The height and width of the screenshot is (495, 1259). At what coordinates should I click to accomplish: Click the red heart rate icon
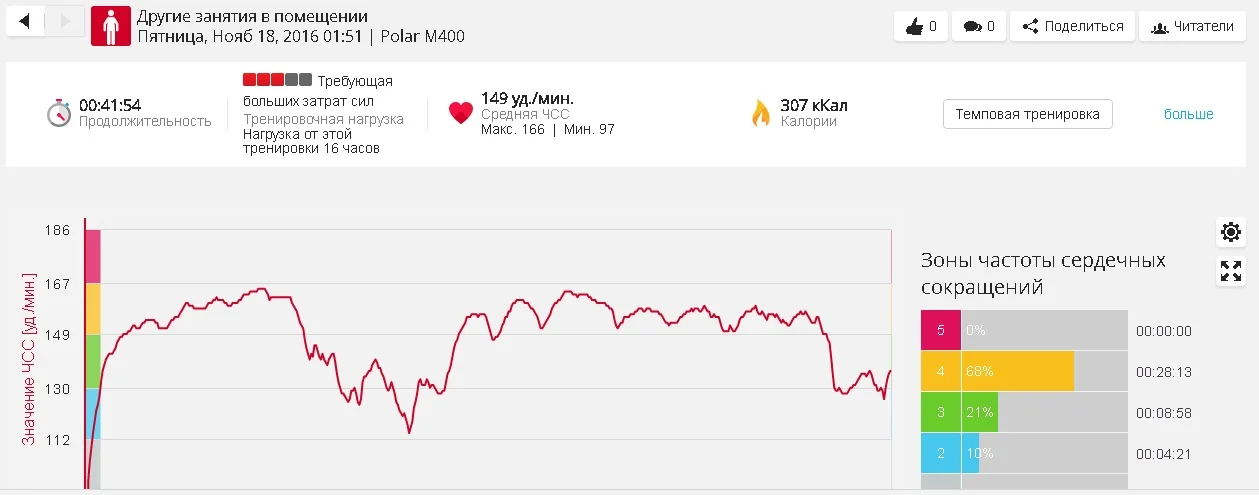460,113
